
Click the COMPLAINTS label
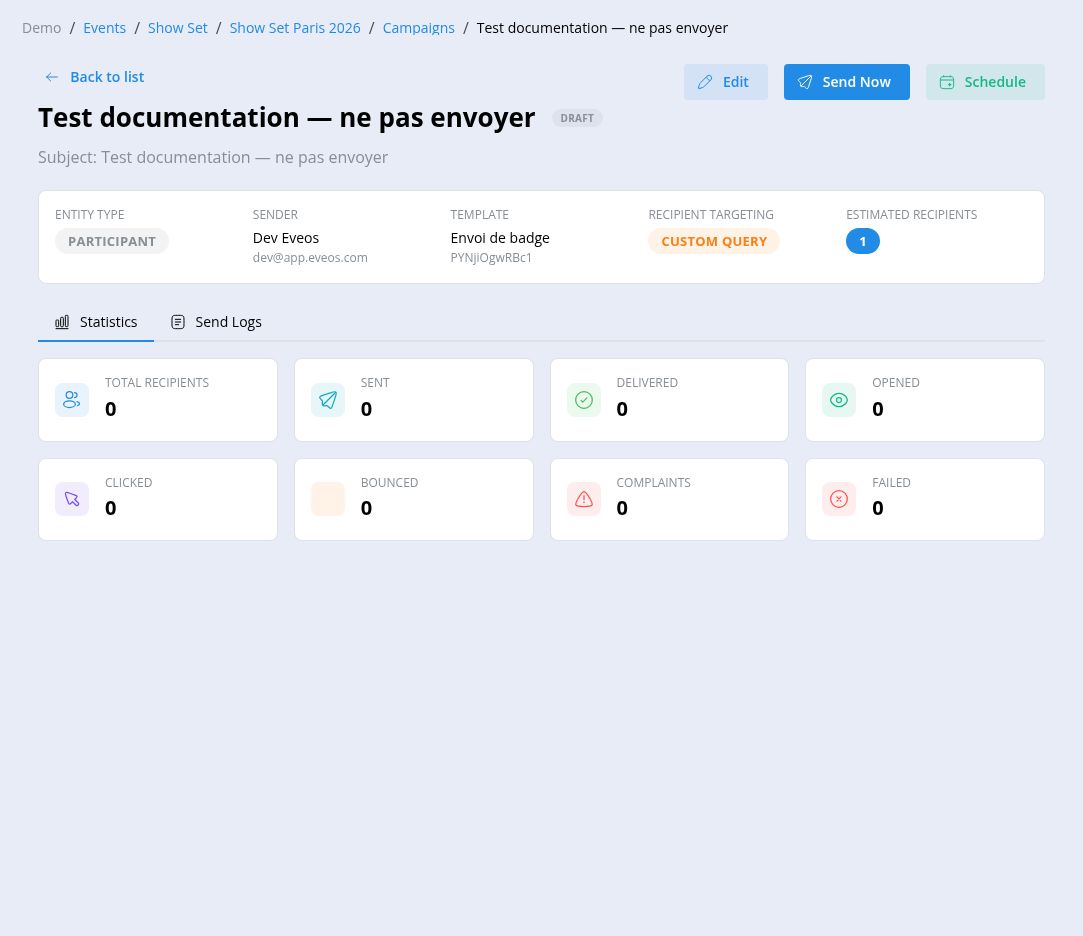click(x=653, y=483)
